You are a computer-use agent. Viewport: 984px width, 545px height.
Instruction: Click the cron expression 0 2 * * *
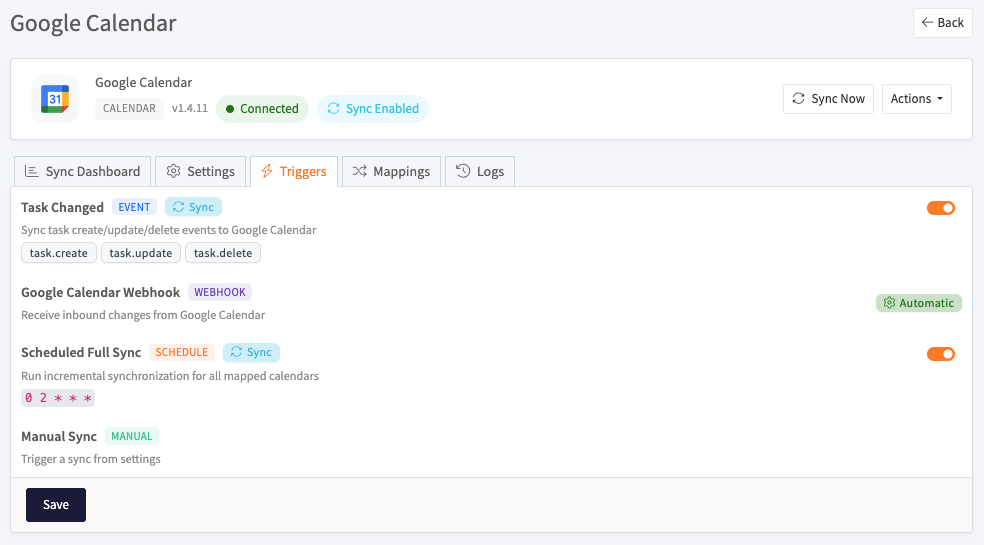(58, 397)
